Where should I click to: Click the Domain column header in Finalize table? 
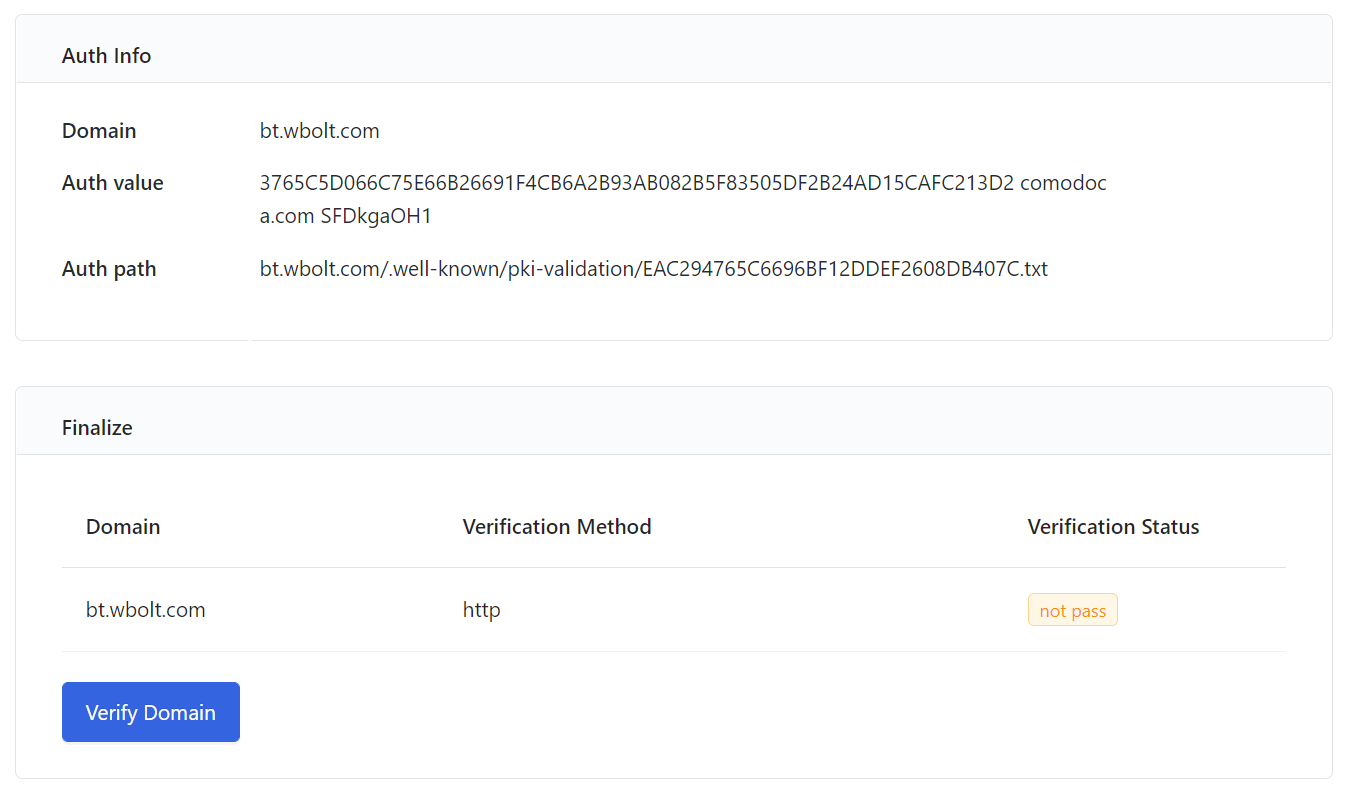point(123,527)
